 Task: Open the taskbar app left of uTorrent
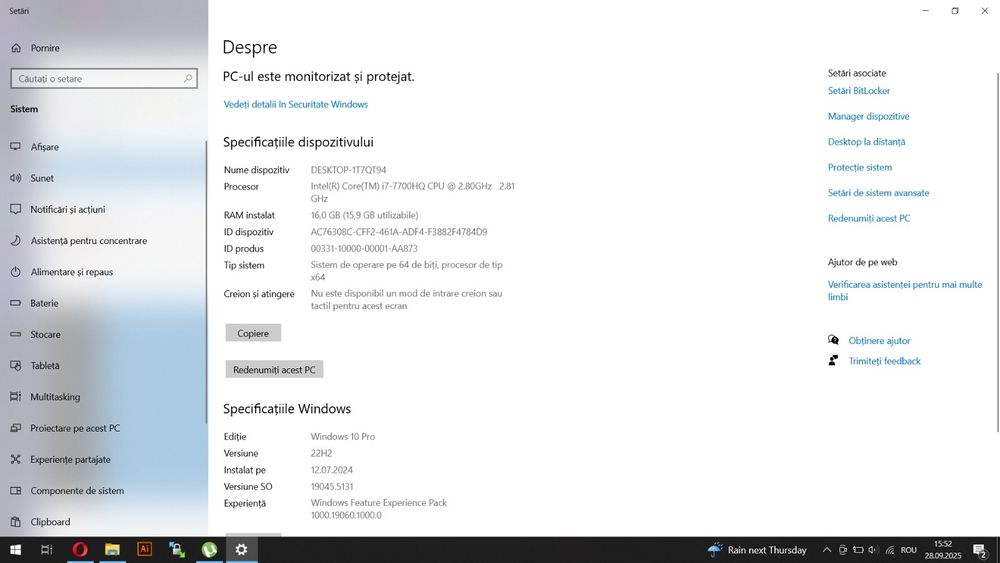177,550
